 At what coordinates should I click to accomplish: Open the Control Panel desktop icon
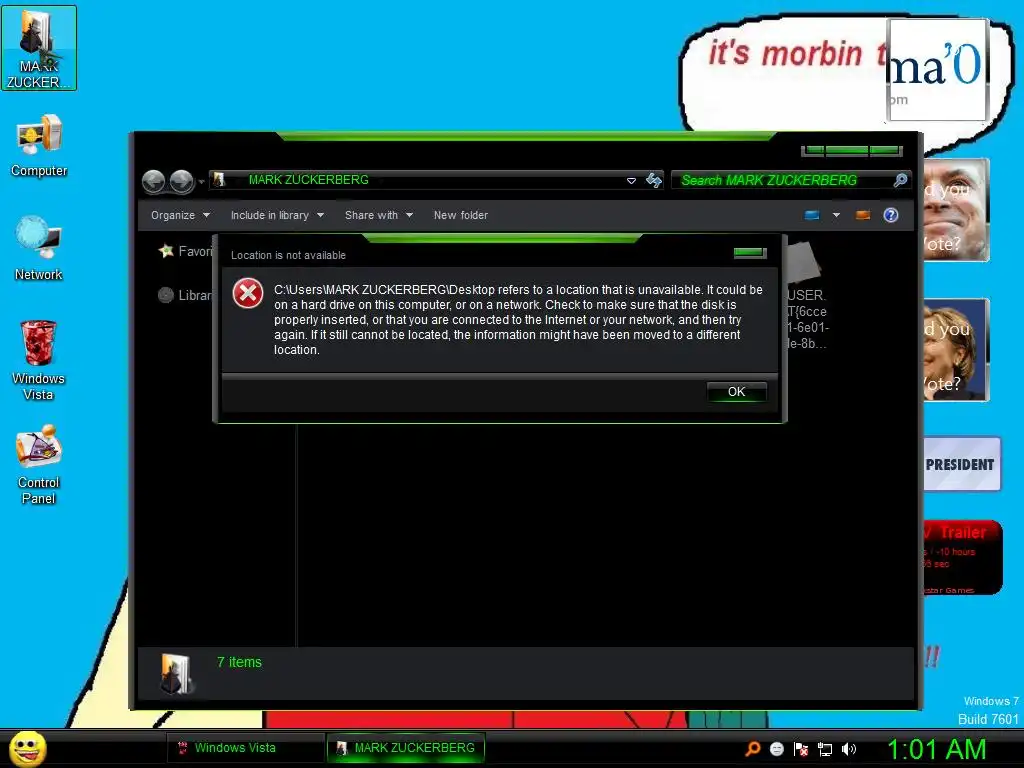tap(39, 464)
